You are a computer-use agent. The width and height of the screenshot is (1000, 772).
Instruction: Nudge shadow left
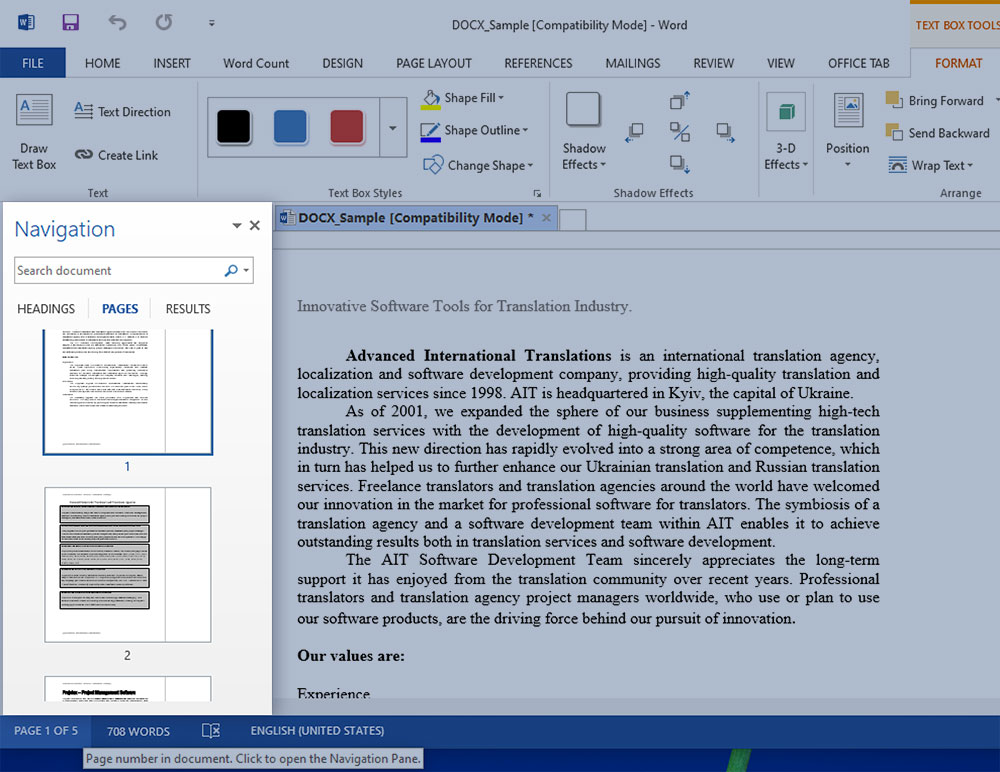[x=635, y=132]
